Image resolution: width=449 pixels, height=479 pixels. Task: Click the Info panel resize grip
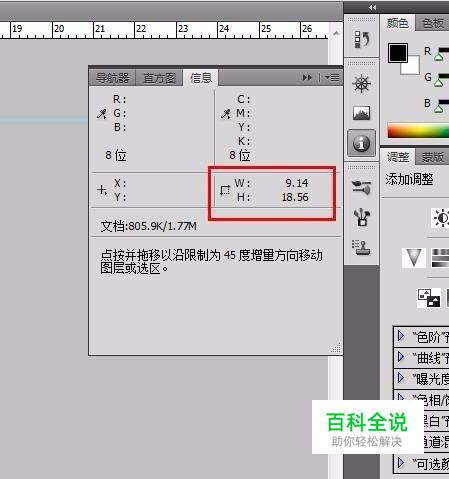point(336,348)
